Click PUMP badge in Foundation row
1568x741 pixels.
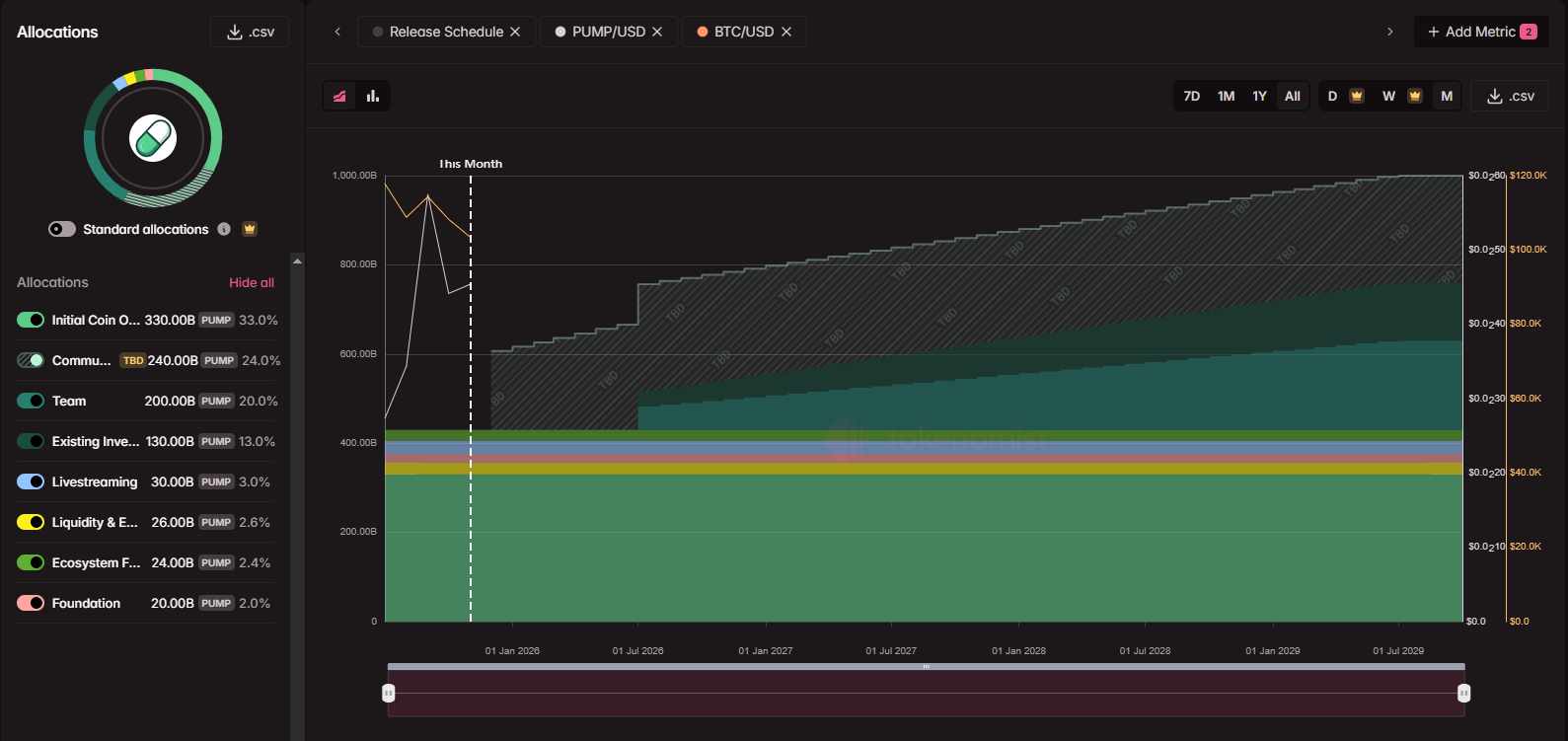[216, 603]
